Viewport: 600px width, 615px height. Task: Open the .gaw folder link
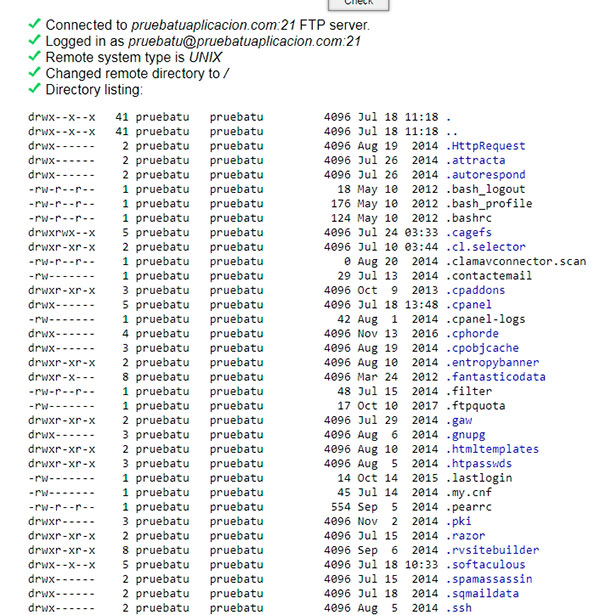(x=459, y=420)
